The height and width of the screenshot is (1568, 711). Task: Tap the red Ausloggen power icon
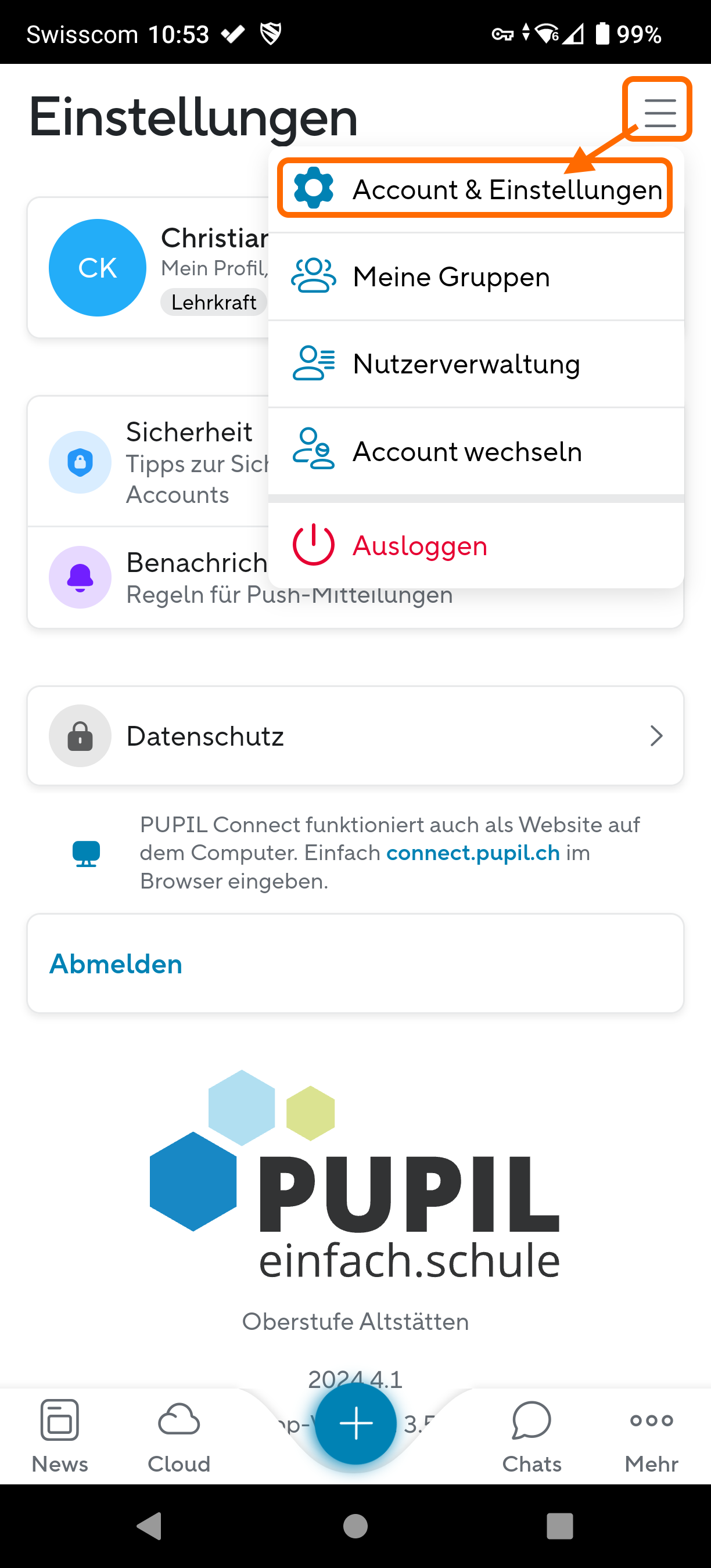pos(314,545)
